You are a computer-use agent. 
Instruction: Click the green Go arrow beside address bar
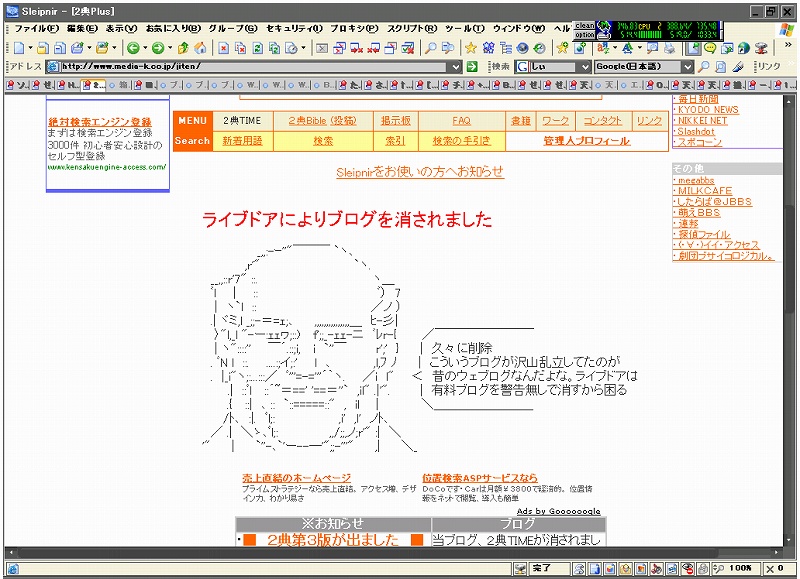click(x=472, y=66)
